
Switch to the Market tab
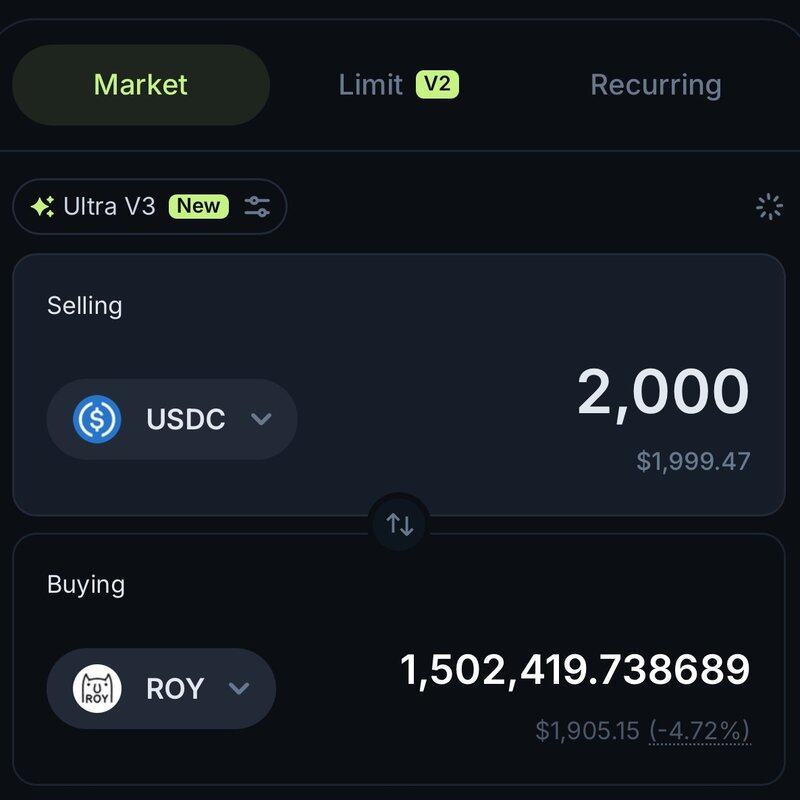140,85
